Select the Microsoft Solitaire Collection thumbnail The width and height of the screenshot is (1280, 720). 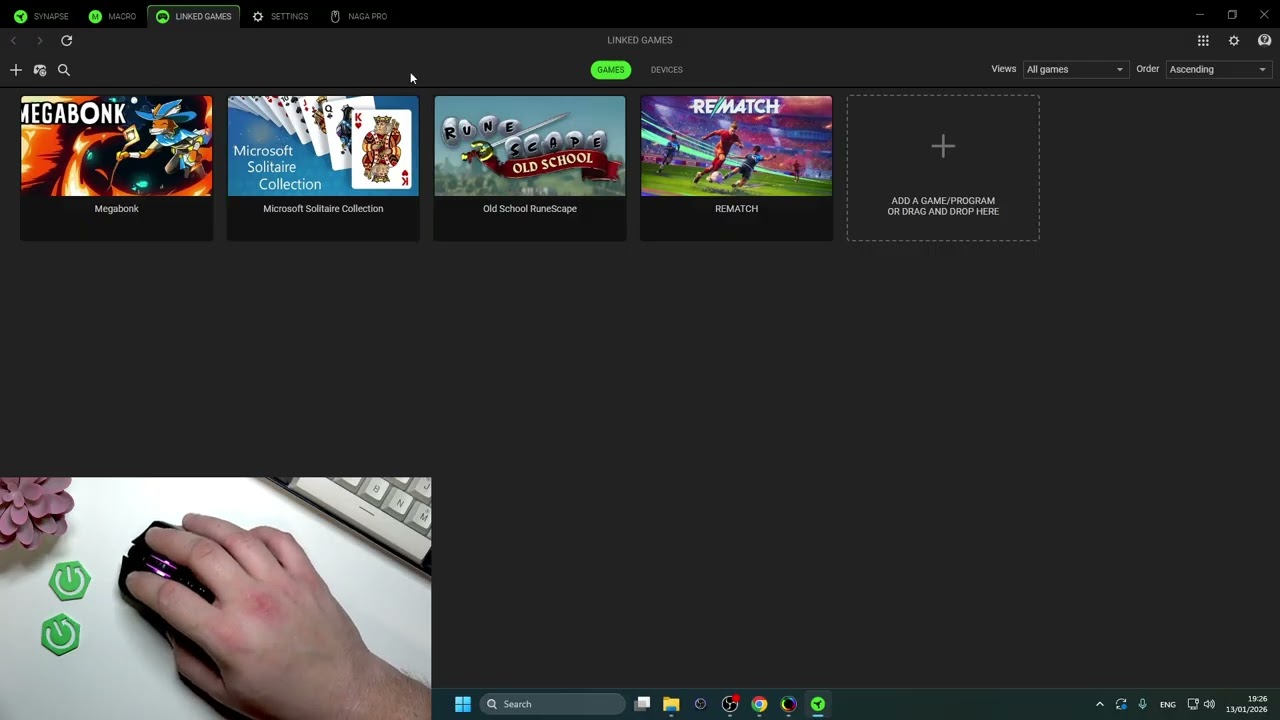(323, 146)
